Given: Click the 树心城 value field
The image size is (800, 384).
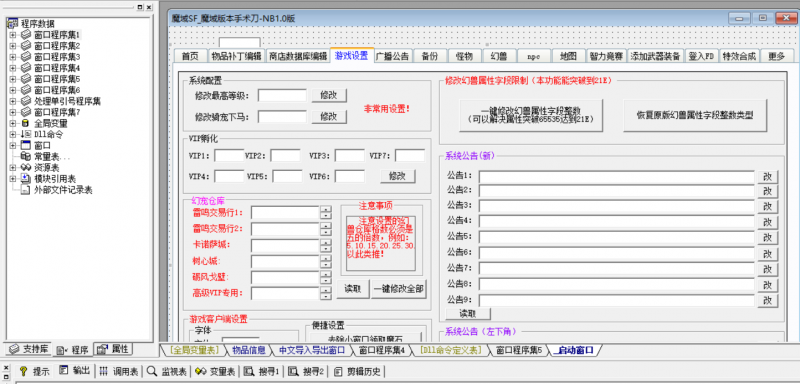Looking at the screenshot, I should [x=285, y=262].
